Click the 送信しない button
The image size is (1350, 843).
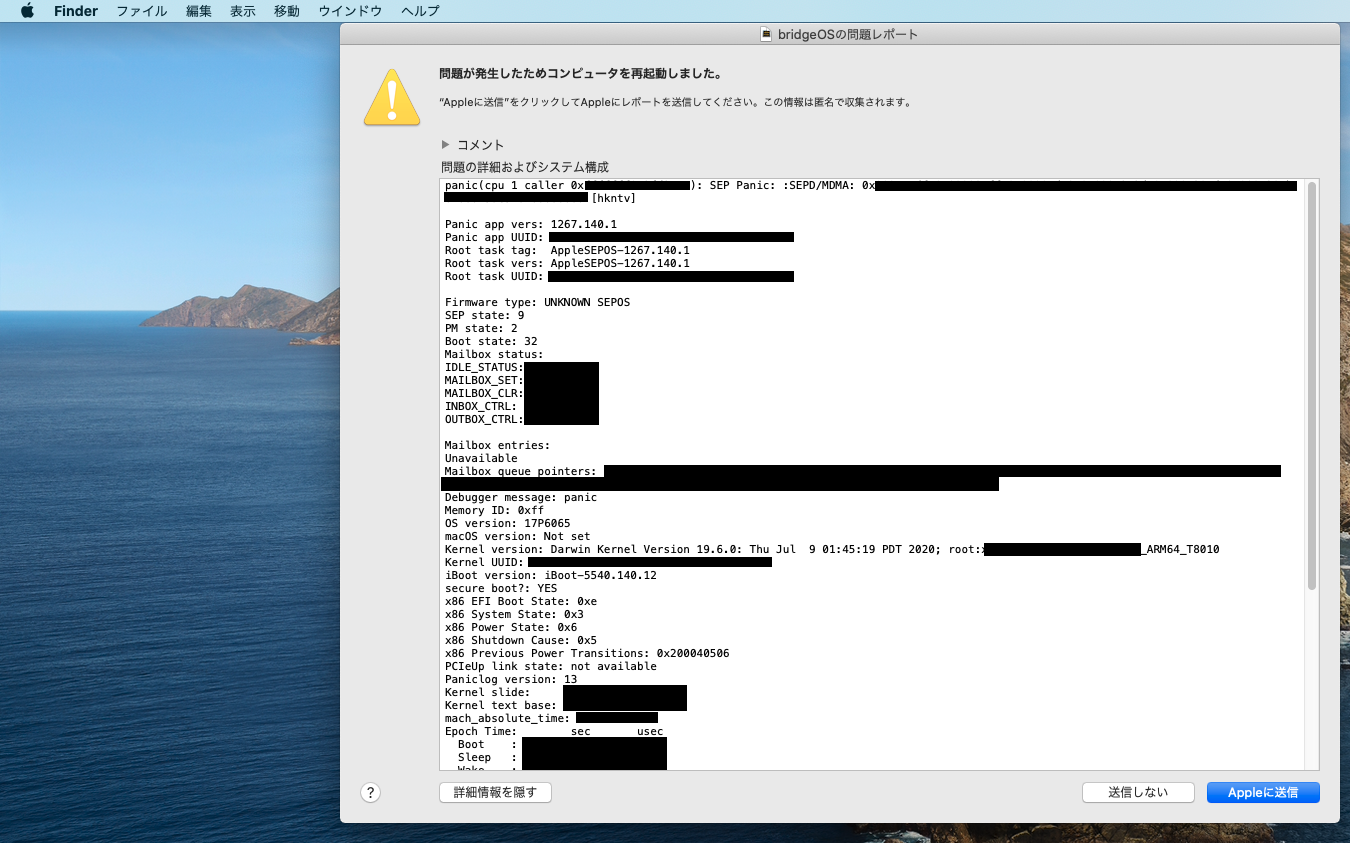1137,792
